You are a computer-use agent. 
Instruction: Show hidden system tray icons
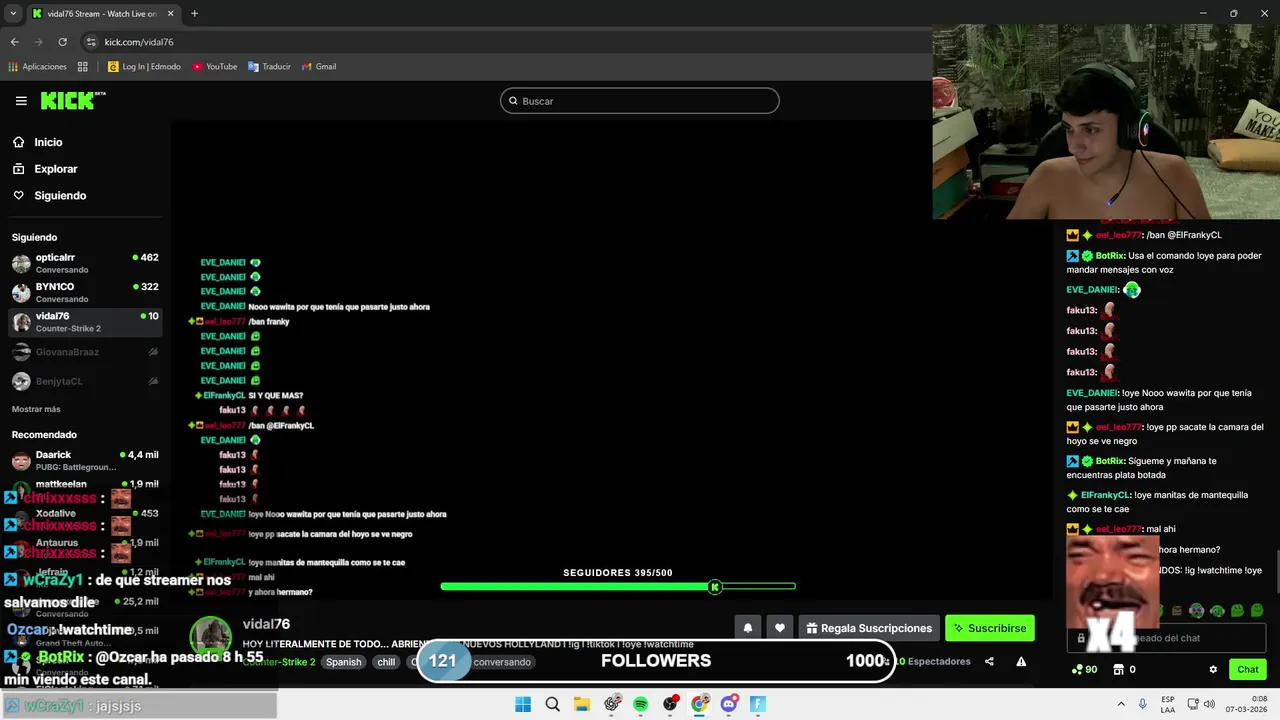pyautogui.click(x=1121, y=704)
